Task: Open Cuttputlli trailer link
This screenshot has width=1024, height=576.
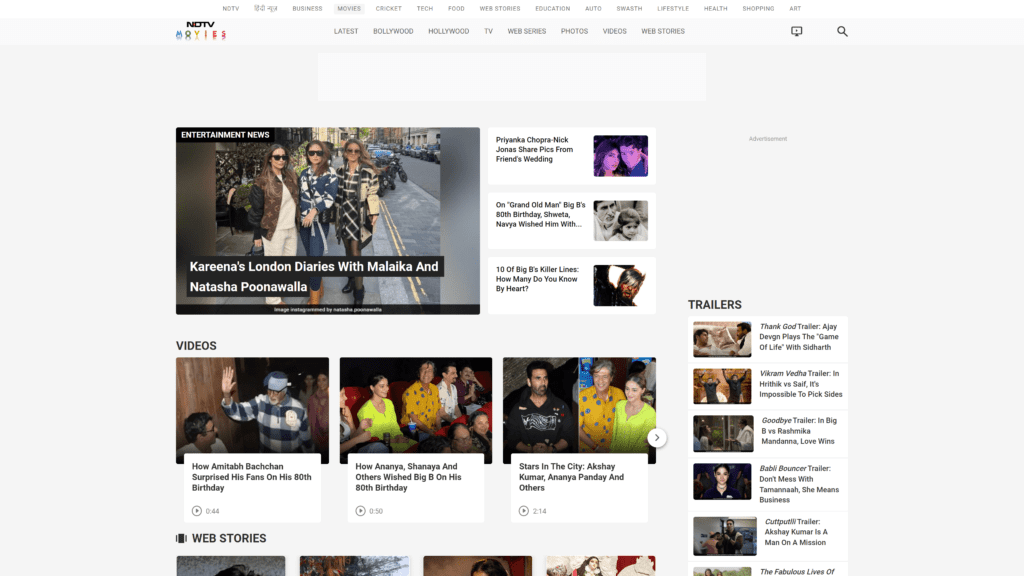Action: 797,532
